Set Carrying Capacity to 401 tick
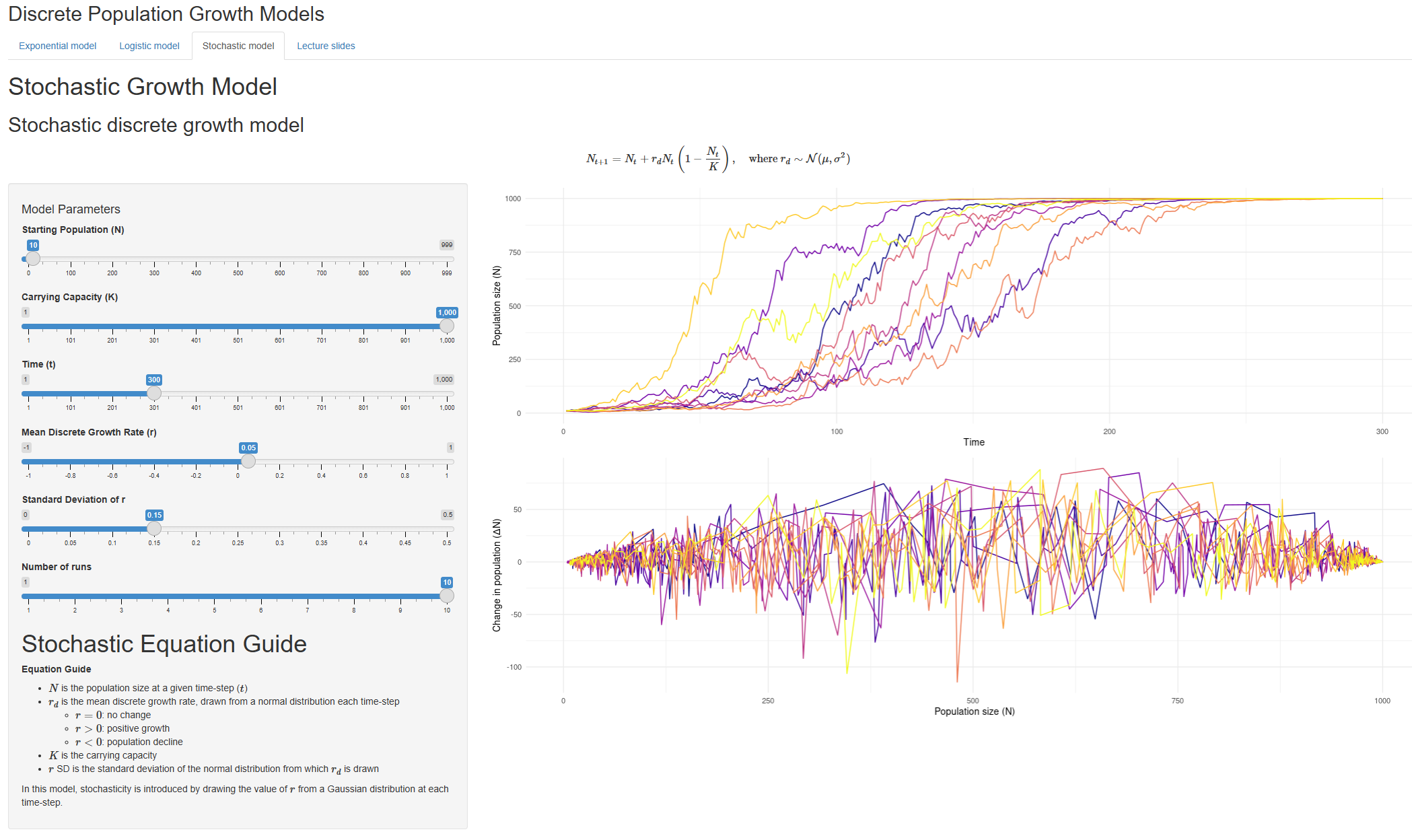This screenshot has height=840, width=1412. pos(196,326)
